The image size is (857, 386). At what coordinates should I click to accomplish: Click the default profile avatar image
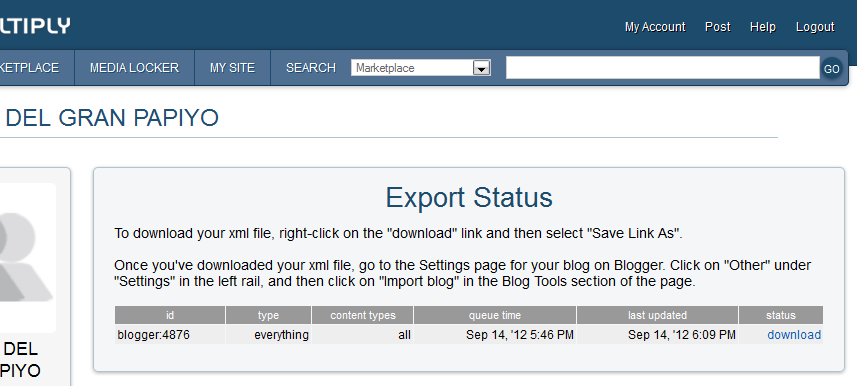[27, 258]
